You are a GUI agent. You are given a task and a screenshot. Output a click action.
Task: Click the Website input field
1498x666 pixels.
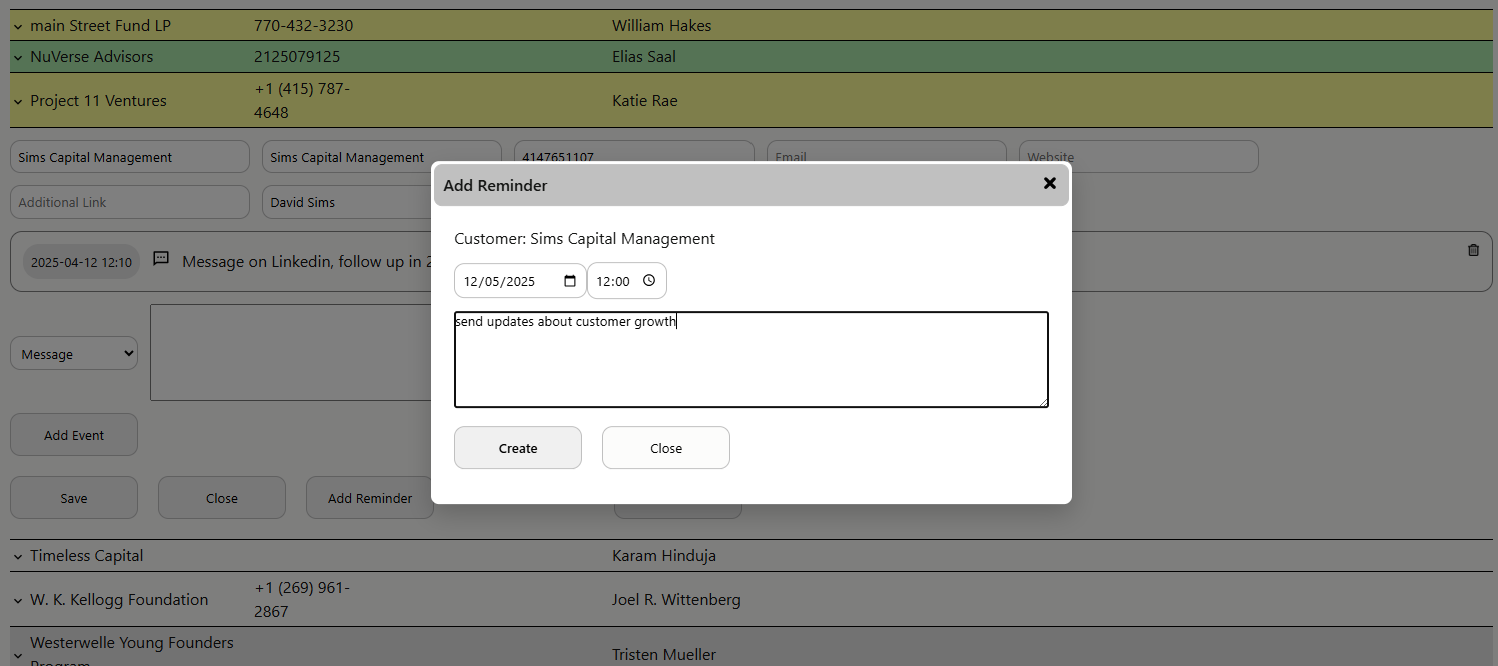(1139, 157)
